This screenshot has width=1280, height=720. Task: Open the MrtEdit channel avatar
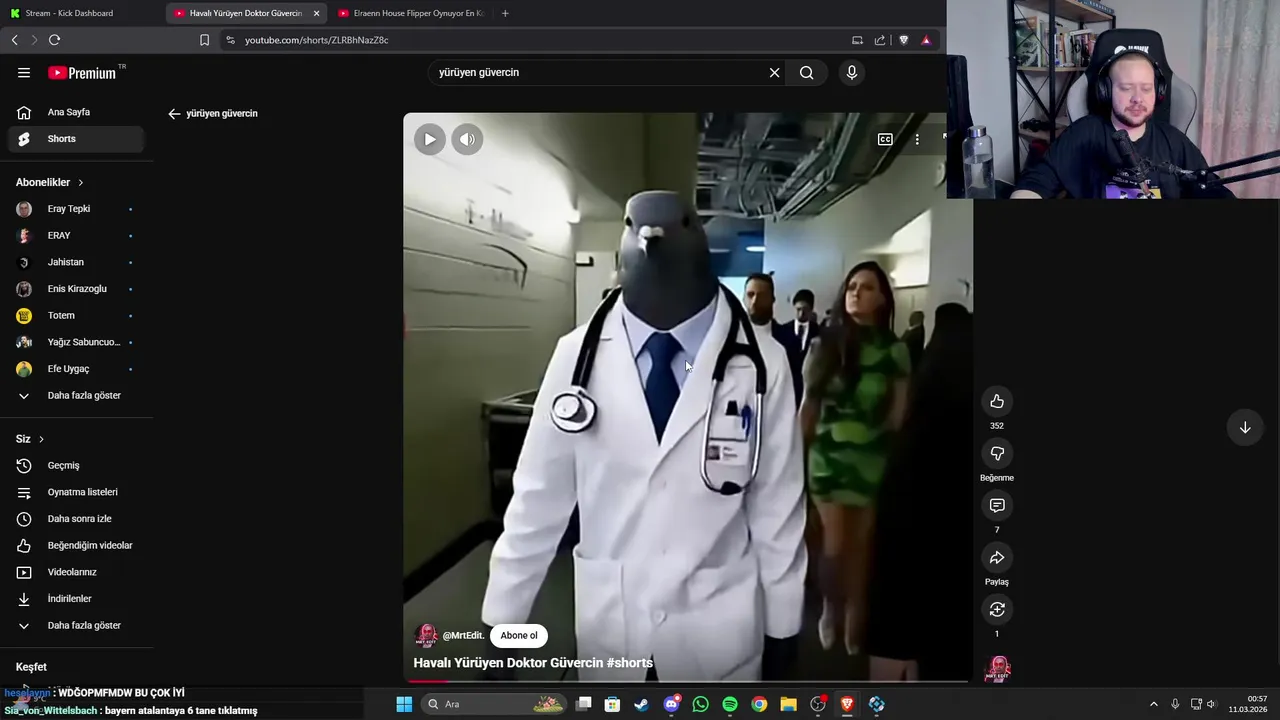coord(426,636)
